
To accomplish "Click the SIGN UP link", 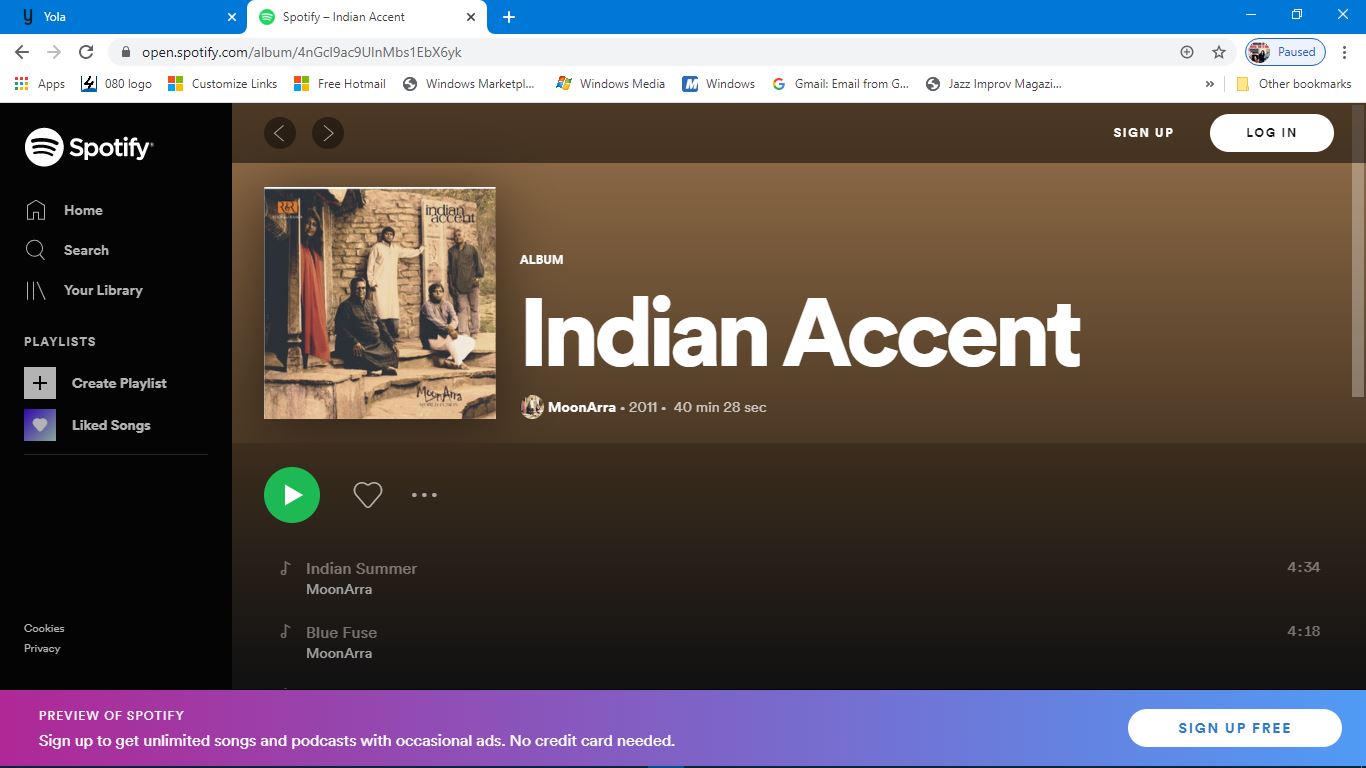I will 1143,133.
